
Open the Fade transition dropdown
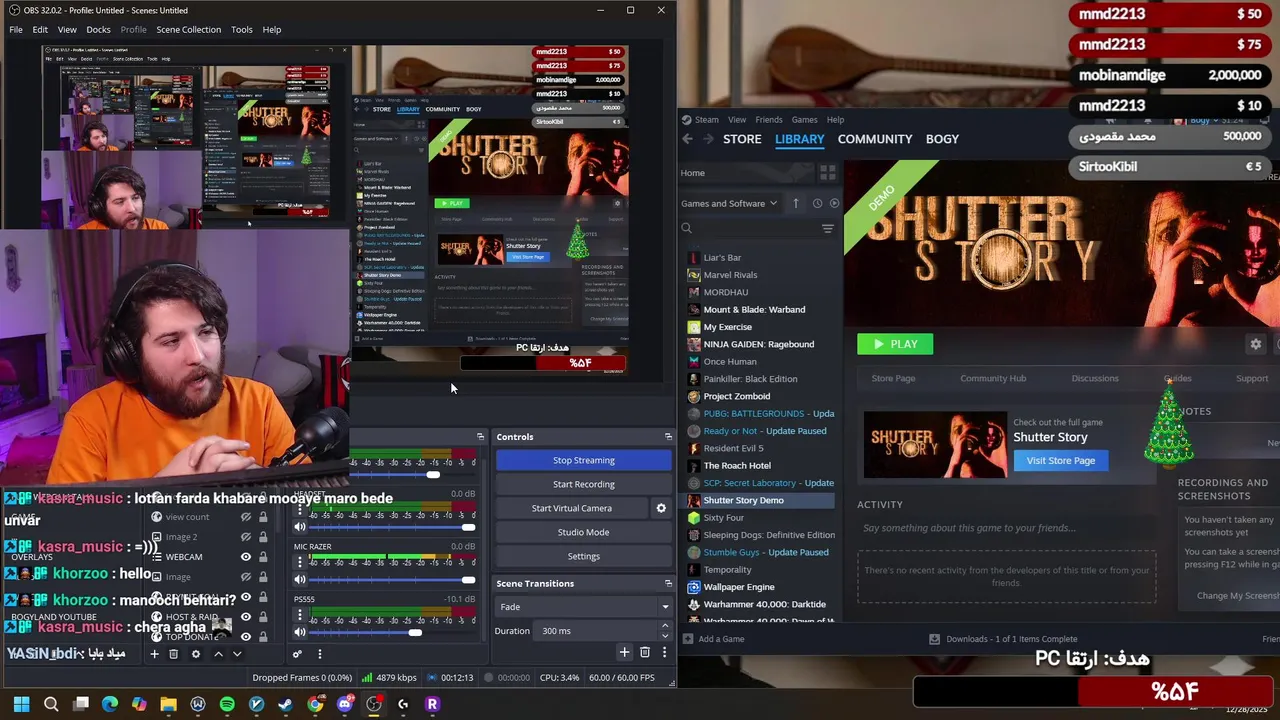point(584,607)
